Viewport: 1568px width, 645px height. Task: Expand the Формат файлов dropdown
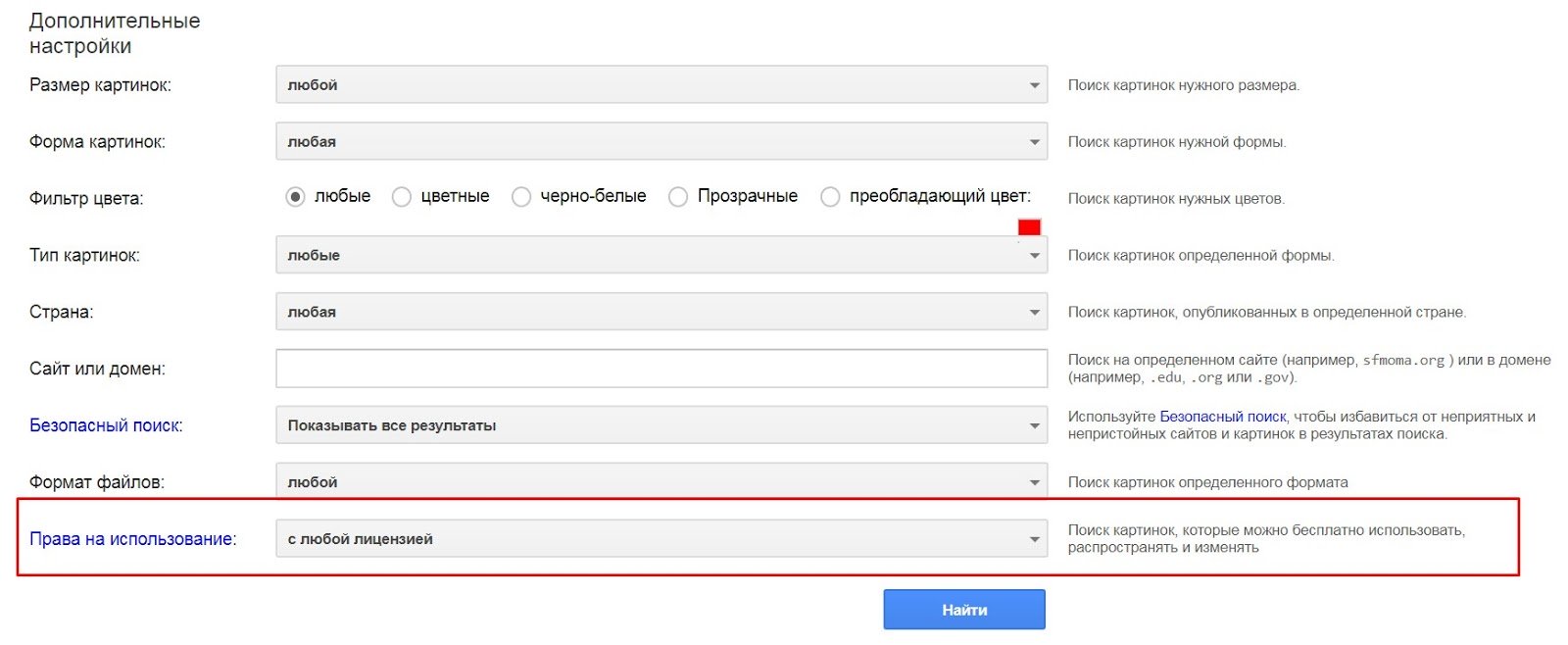661,481
